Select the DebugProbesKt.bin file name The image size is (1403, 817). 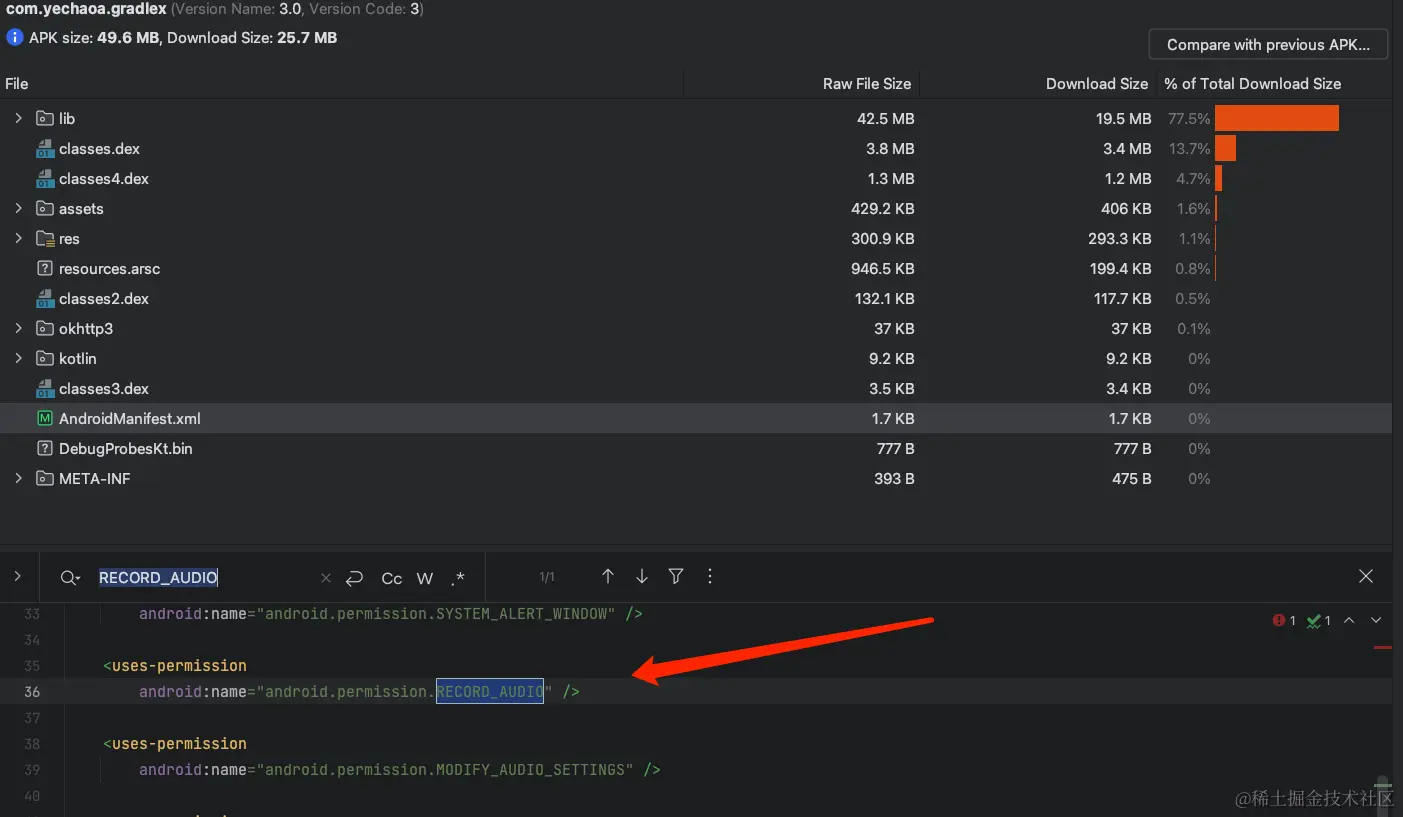[x=125, y=449]
